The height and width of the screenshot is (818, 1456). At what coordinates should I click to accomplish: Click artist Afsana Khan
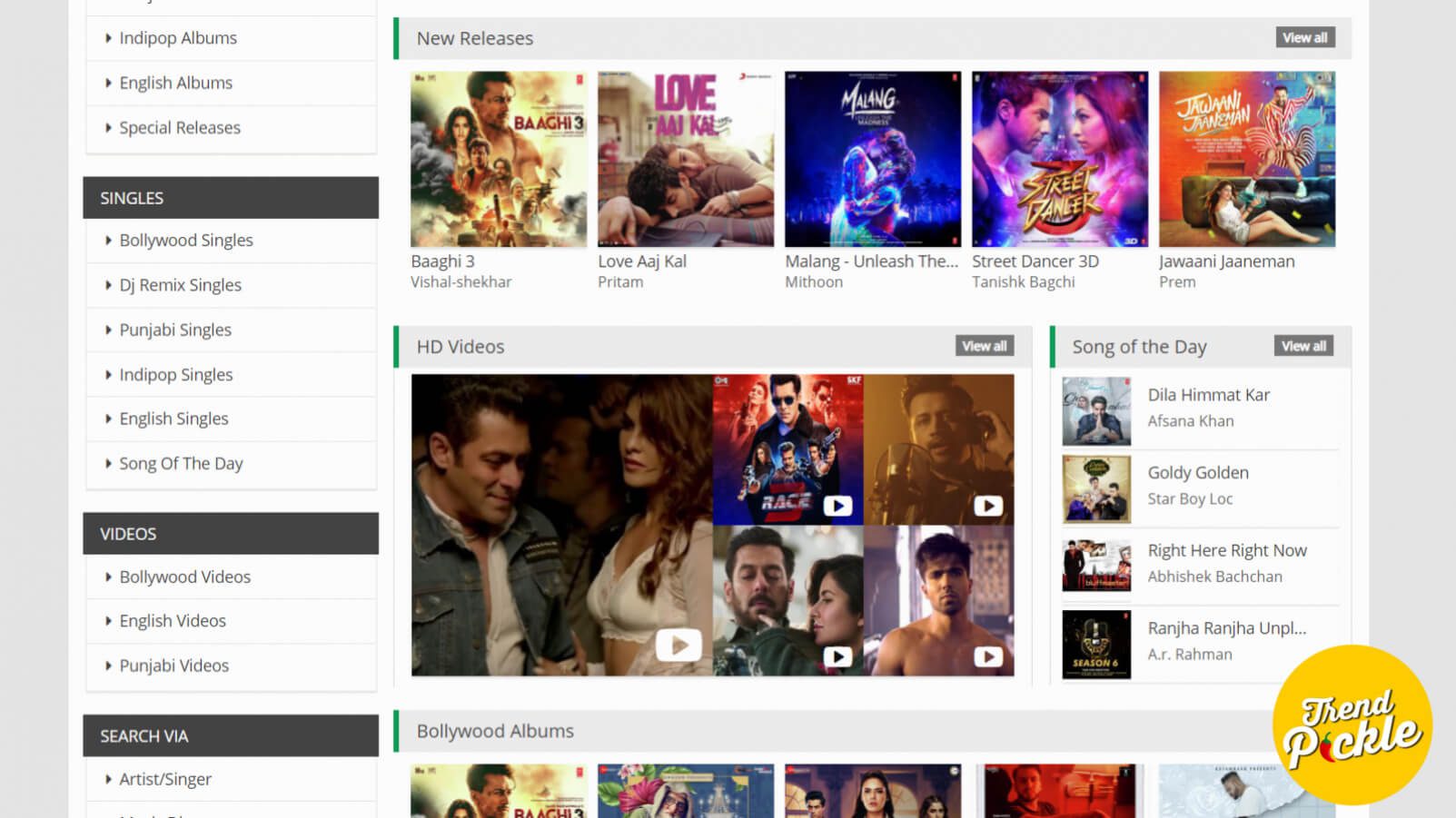[x=1191, y=421]
